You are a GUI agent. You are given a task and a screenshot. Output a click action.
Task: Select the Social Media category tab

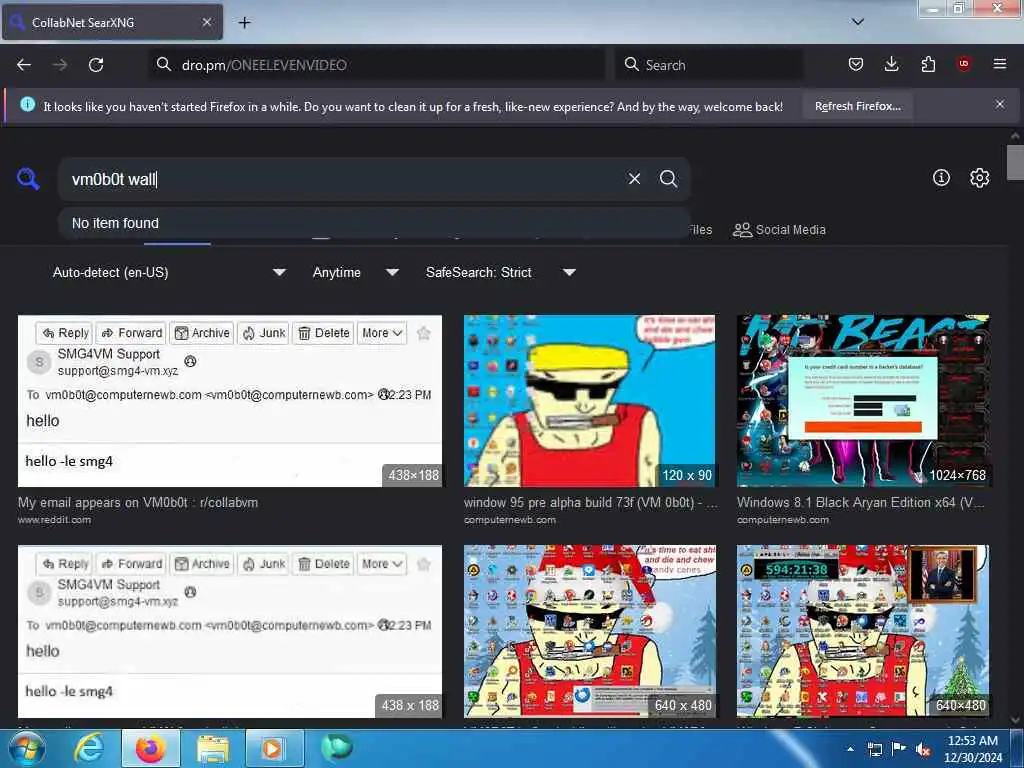click(779, 230)
